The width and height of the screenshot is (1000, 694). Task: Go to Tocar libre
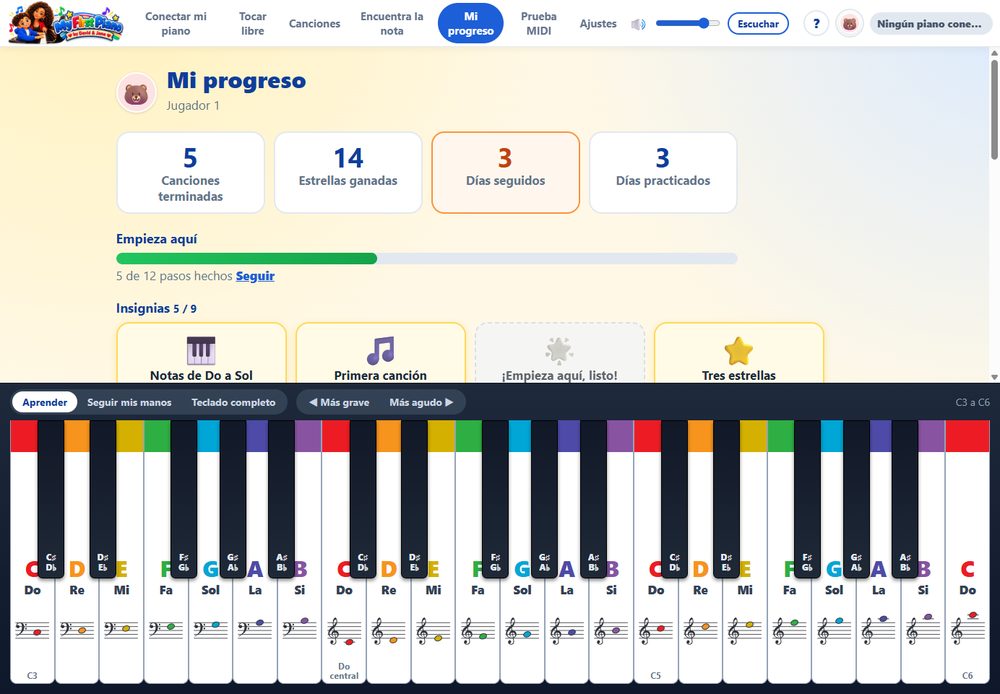(253, 24)
